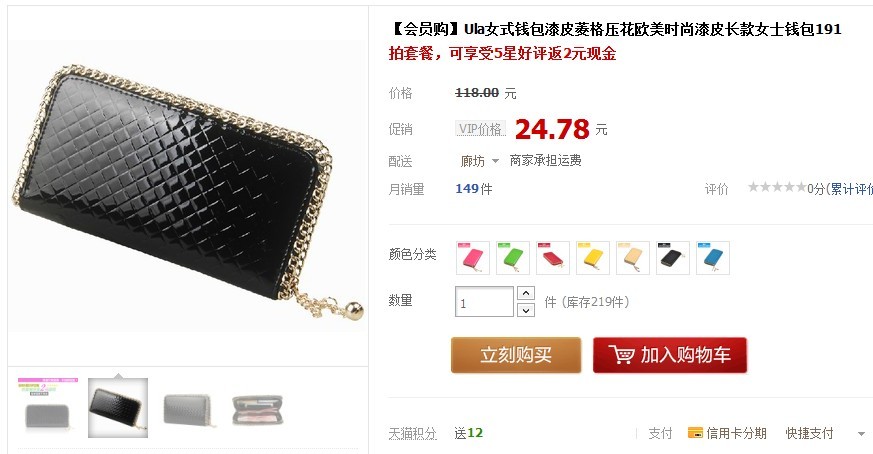Screen dimensions: 873x454
Task: Pick the red wallet color option
Action: (x=553, y=258)
